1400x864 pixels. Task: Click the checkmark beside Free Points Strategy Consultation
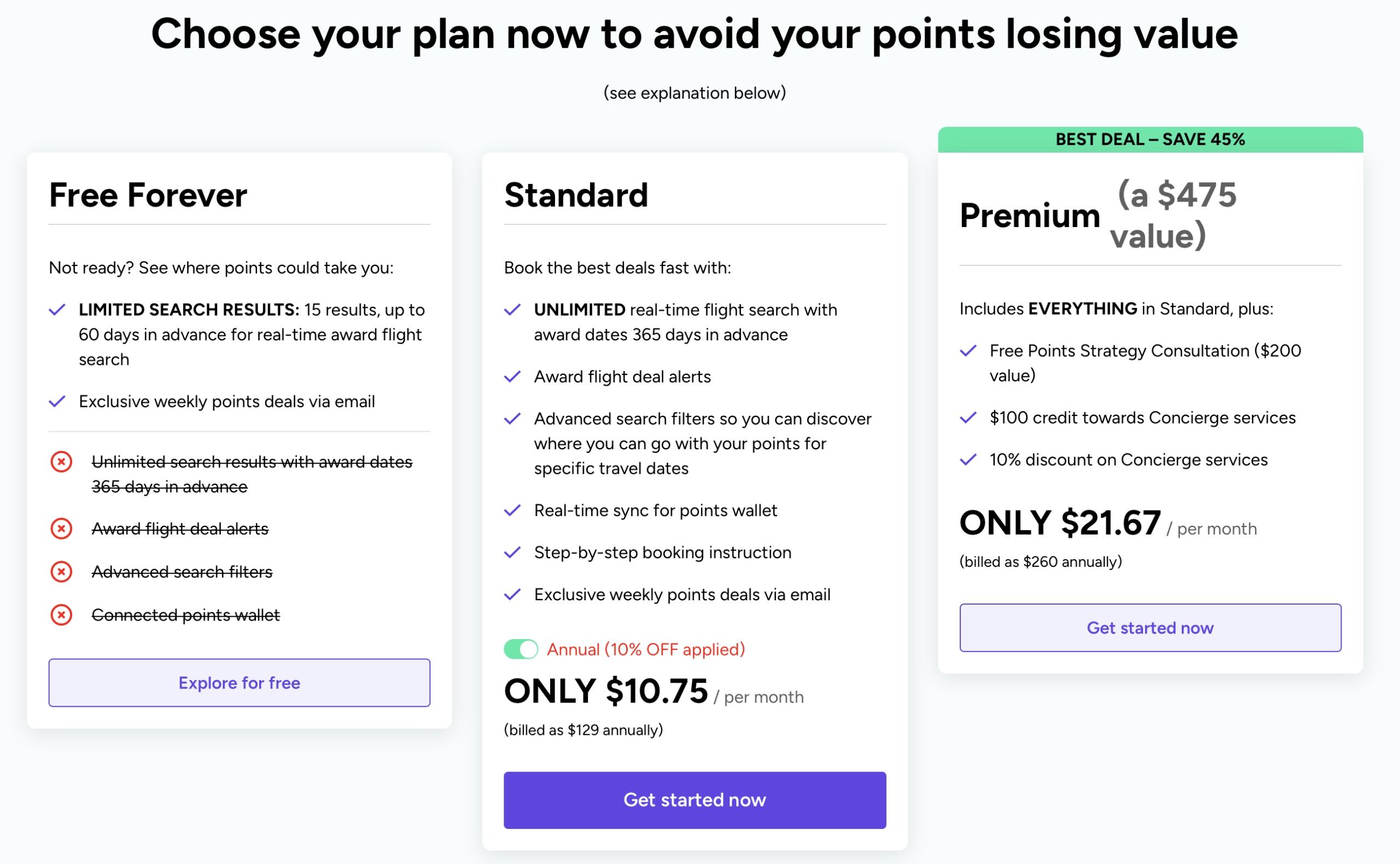click(x=969, y=350)
